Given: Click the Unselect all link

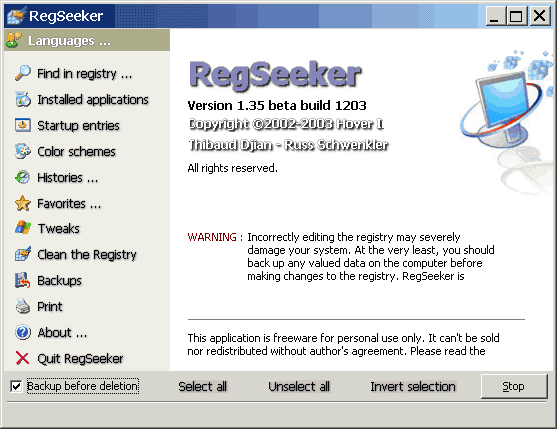Looking at the screenshot, I should pos(299,386).
